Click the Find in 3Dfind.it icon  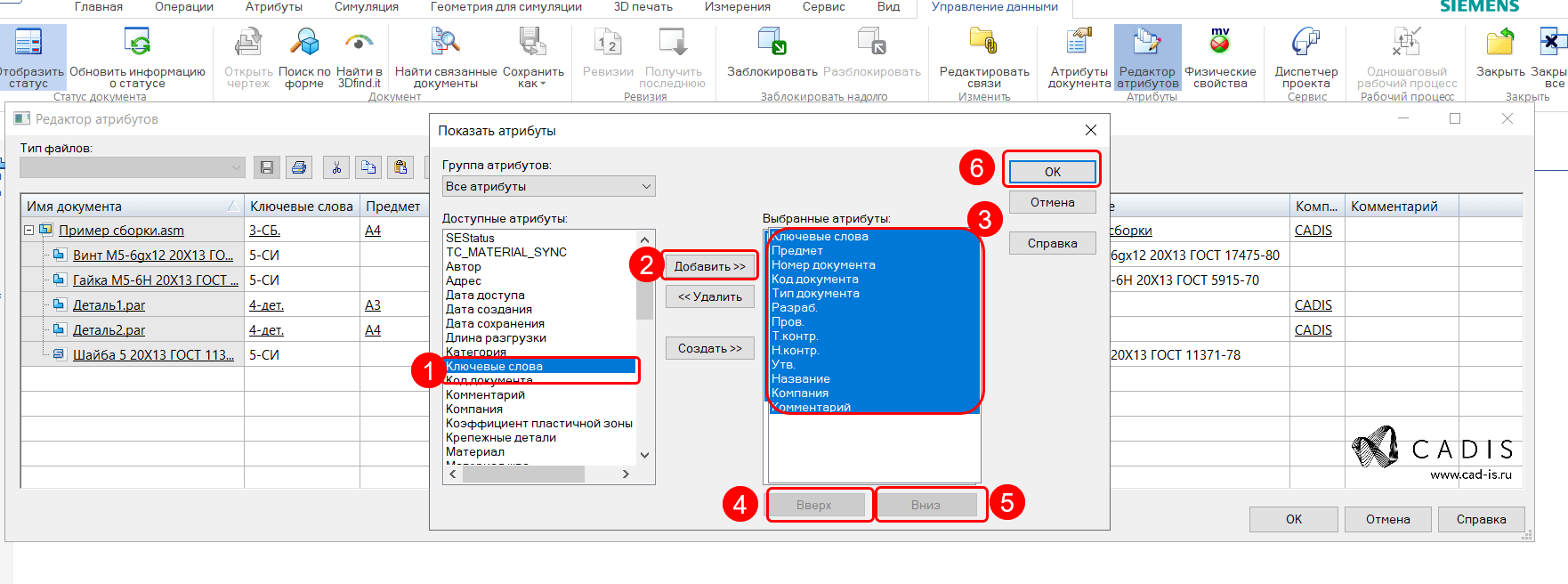tap(360, 42)
